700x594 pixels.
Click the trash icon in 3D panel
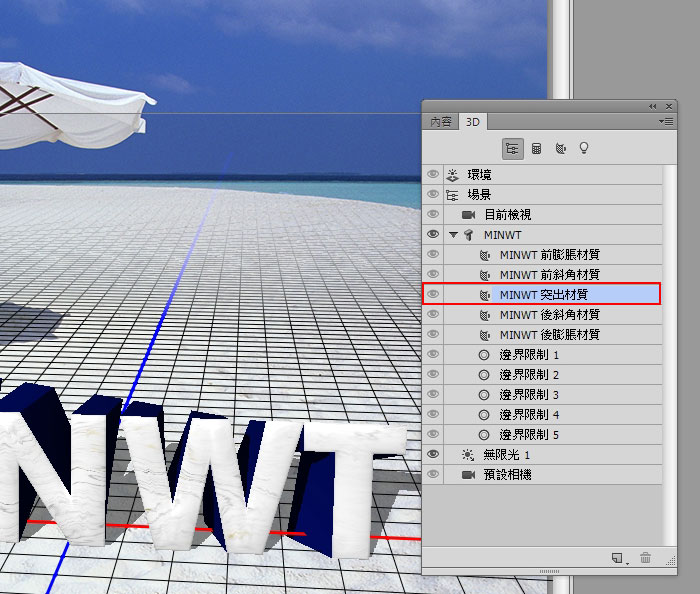pos(646,558)
